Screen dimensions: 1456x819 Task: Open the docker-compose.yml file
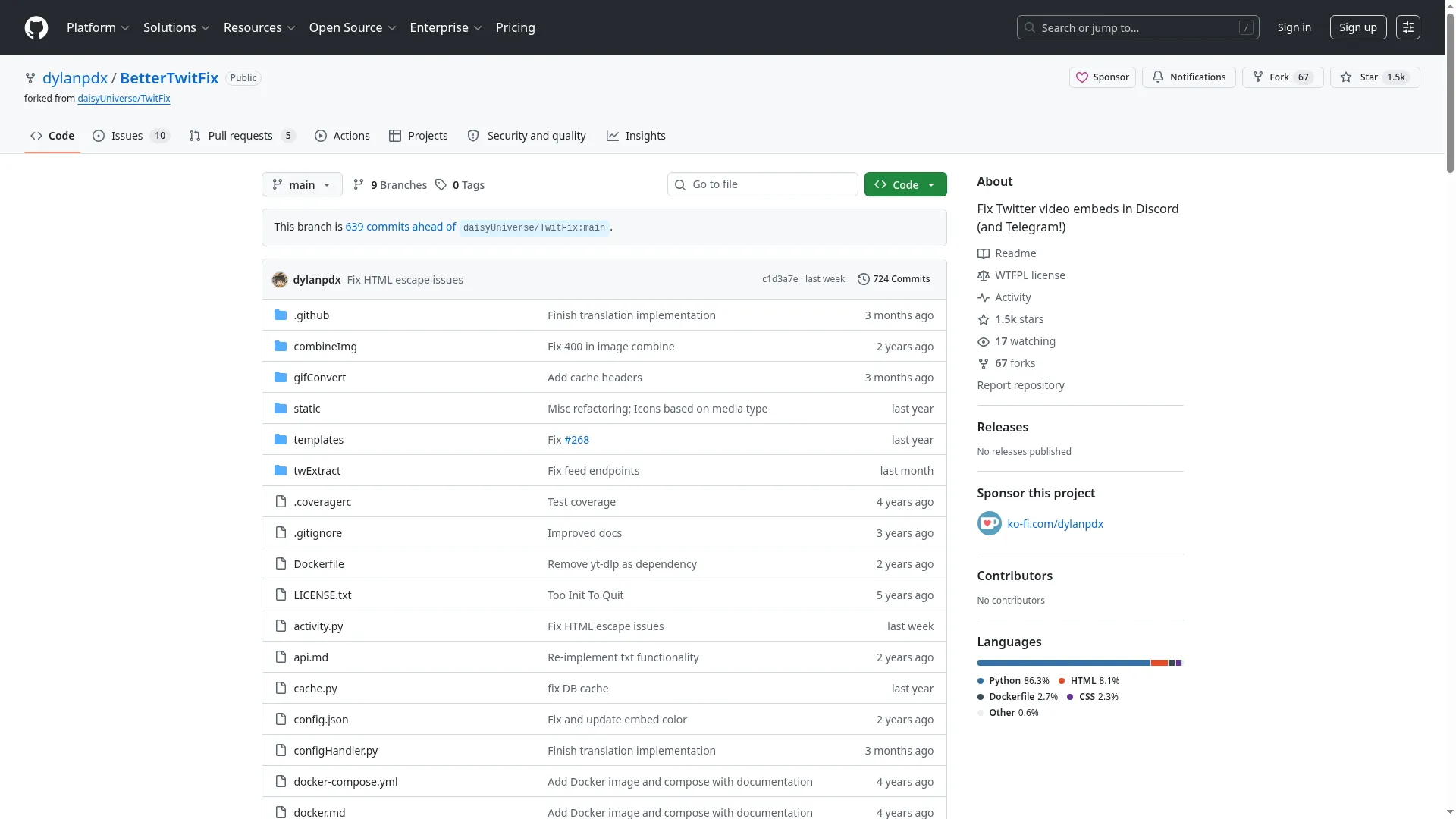coord(345,782)
